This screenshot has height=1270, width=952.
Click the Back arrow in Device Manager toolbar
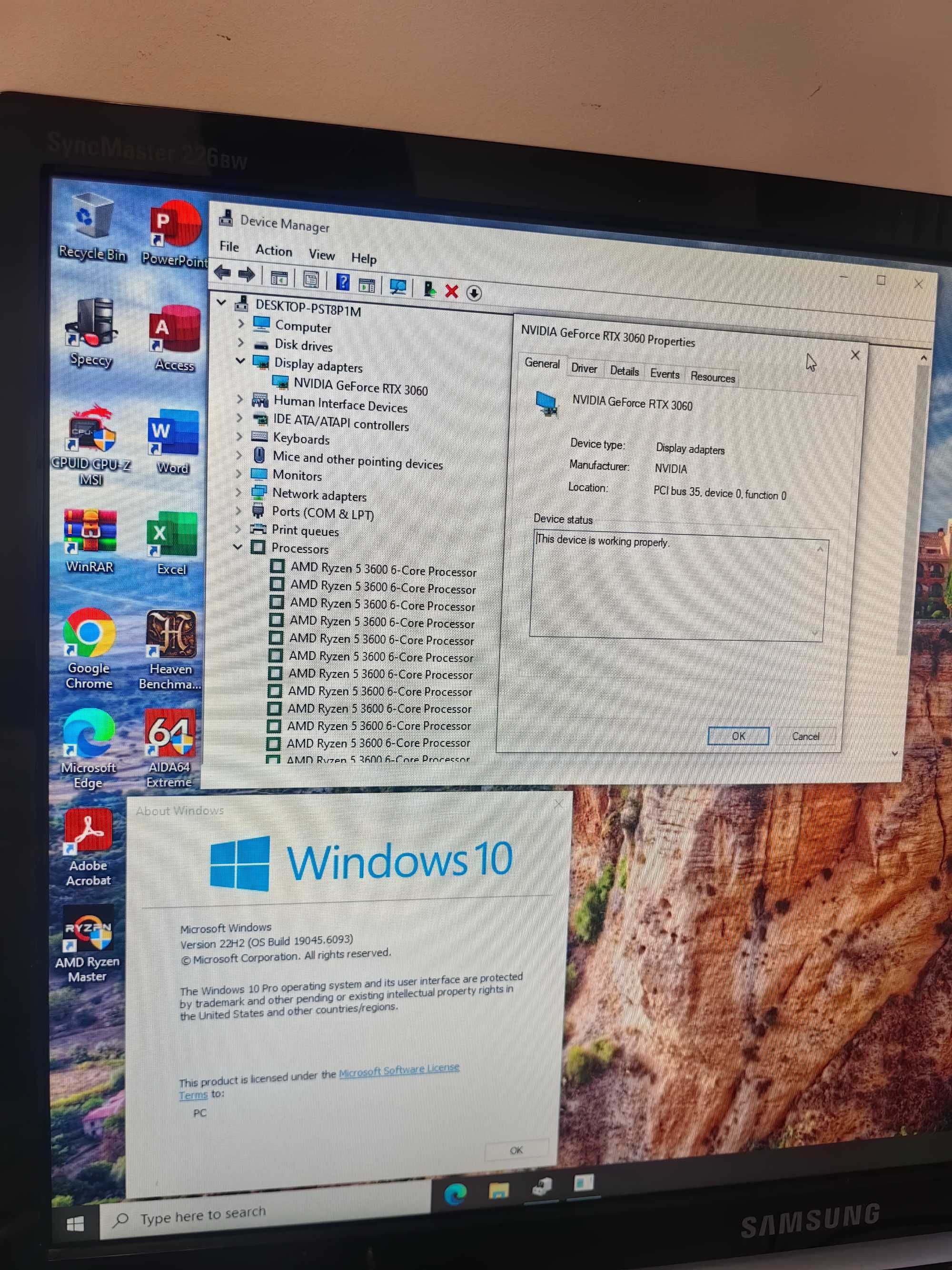pos(222,274)
